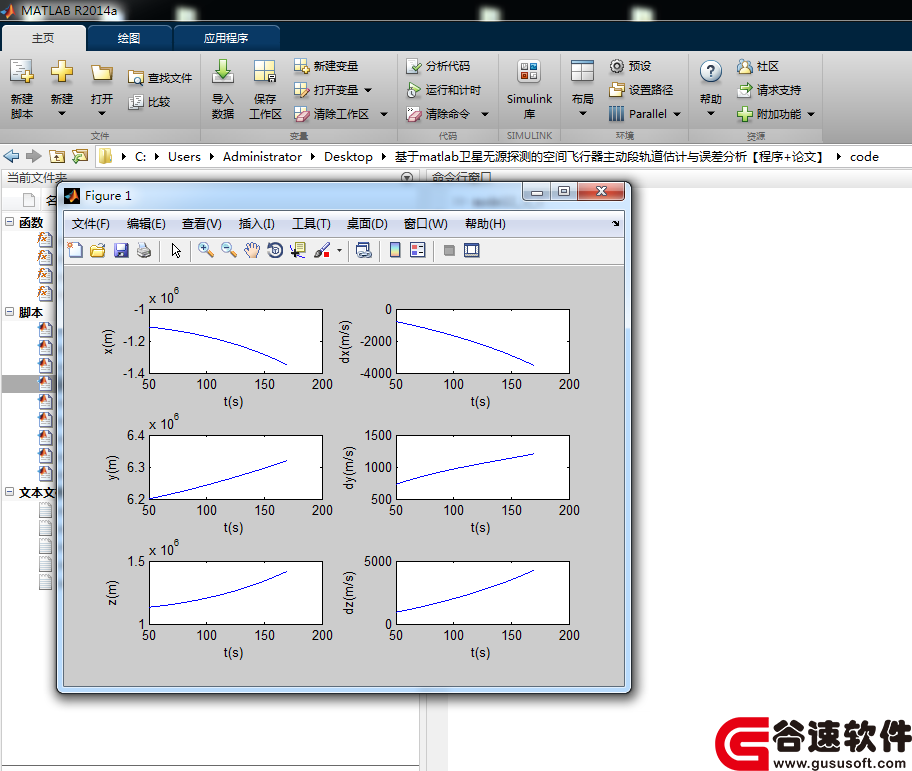912x771 pixels.
Task: Open the 插入(I) menu in Figure 1
Action: (256, 224)
